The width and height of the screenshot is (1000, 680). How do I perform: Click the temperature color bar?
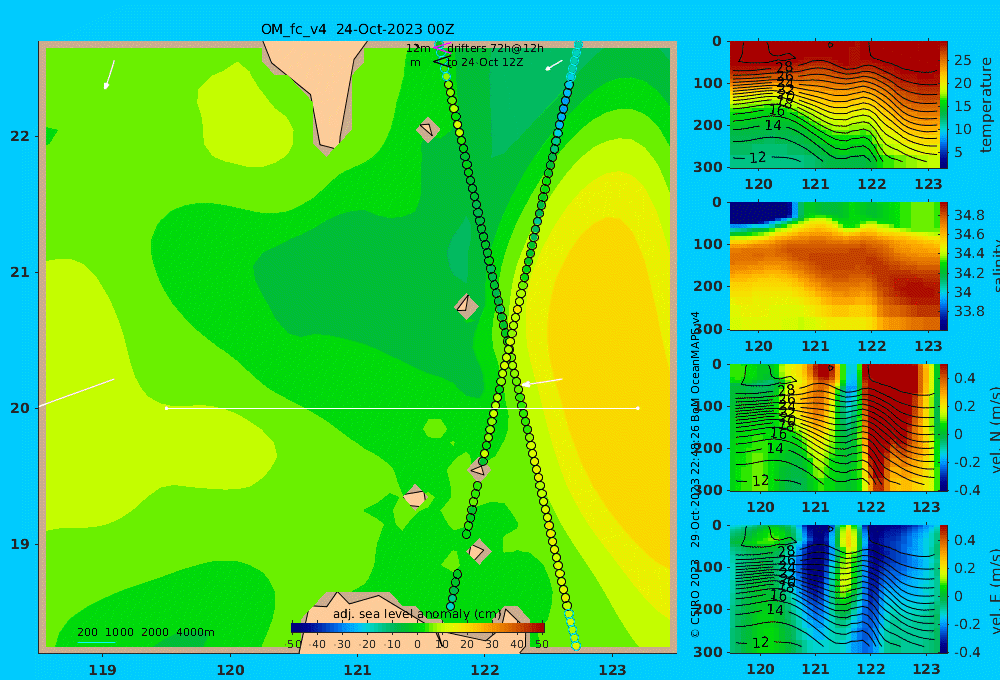click(944, 105)
